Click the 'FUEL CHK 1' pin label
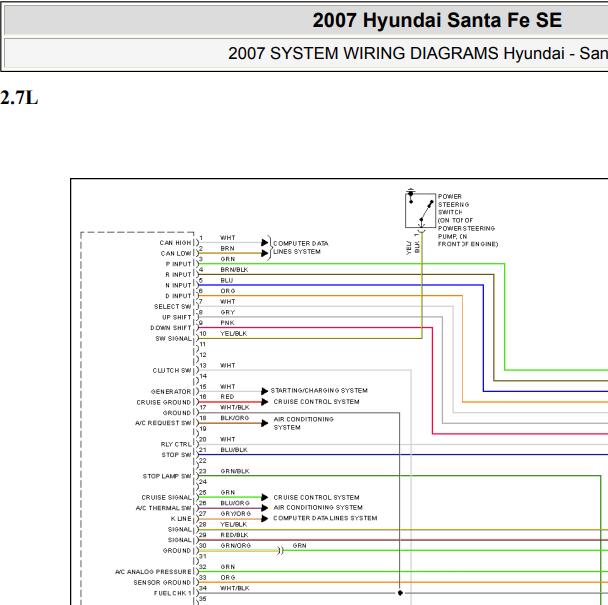The height and width of the screenshot is (605, 608). click(x=173, y=593)
